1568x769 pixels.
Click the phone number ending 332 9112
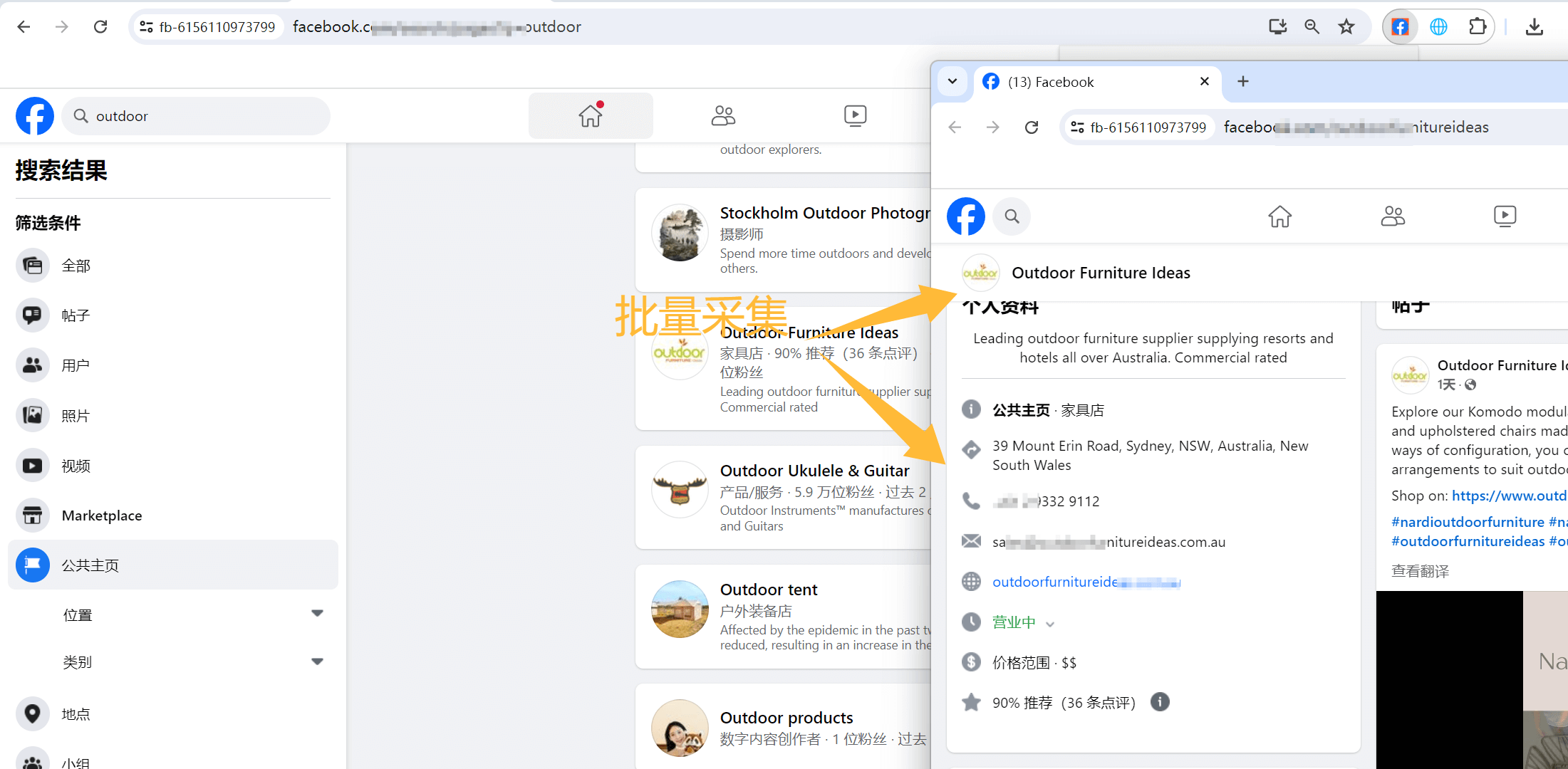(x=1046, y=501)
